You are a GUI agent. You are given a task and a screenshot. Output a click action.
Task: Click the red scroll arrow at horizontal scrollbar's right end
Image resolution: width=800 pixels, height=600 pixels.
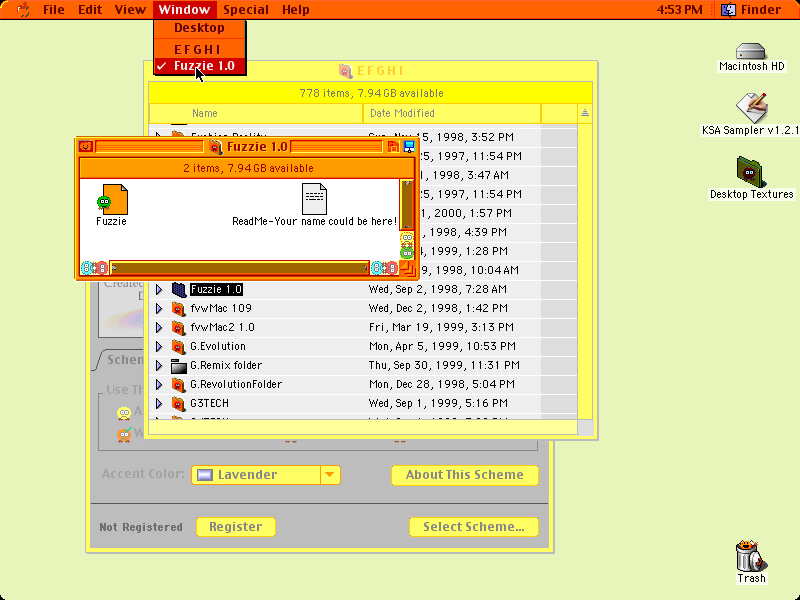click(391, 268)
